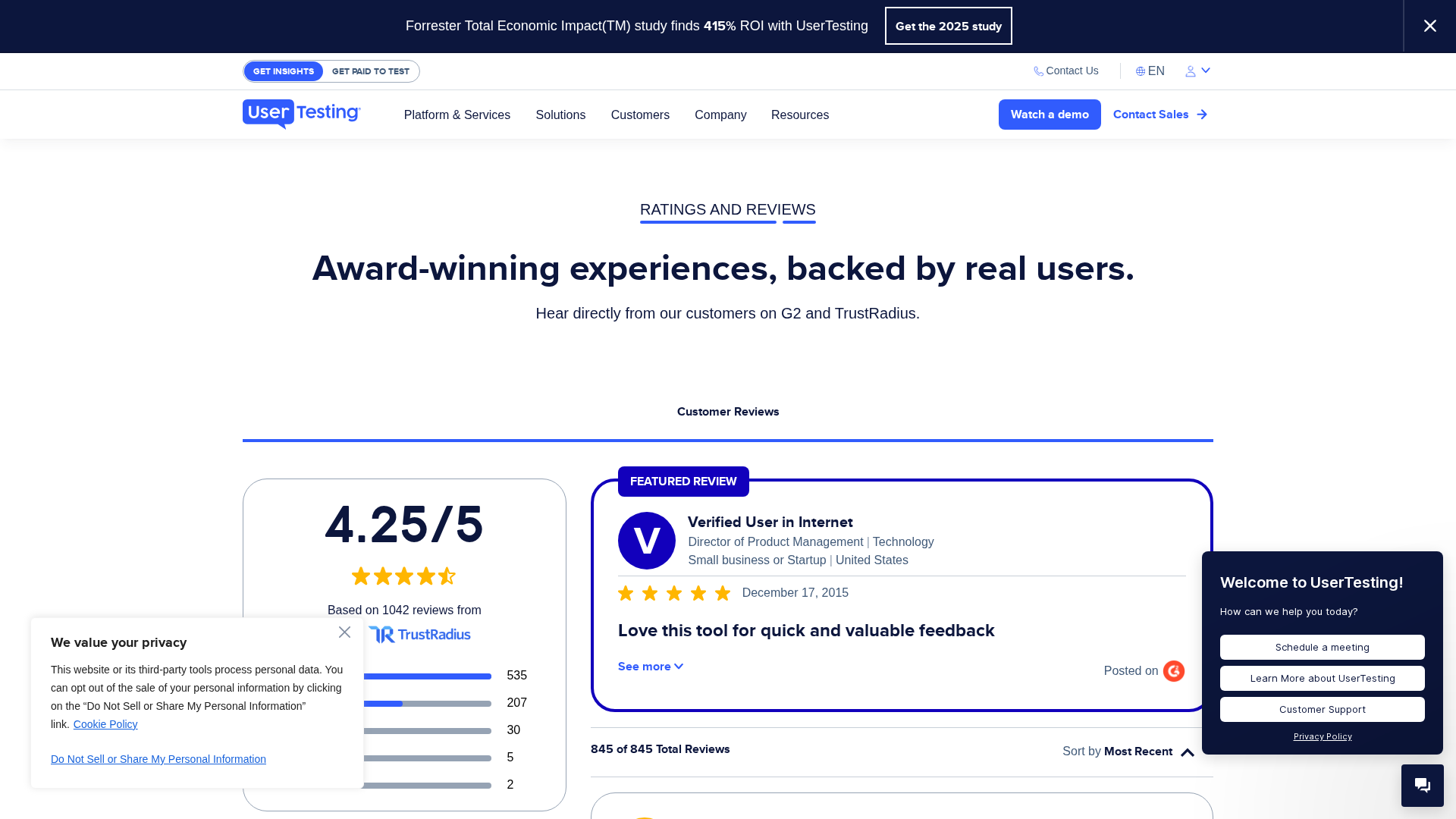Click the phone icon beside Contact Us
Viewport: 1456px width, 819px height.
1038,71
